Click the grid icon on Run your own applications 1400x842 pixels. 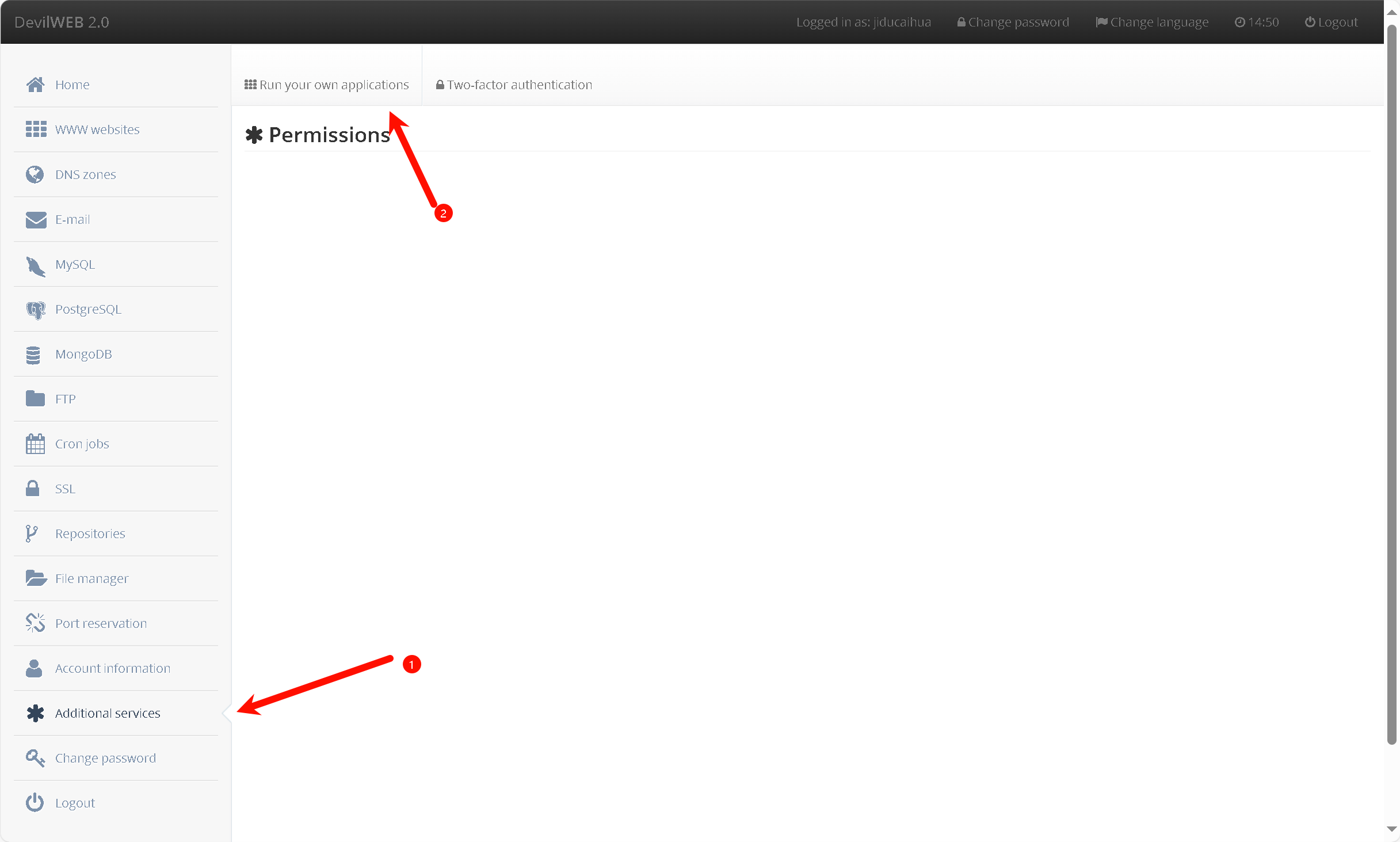(x=250, y=85)
